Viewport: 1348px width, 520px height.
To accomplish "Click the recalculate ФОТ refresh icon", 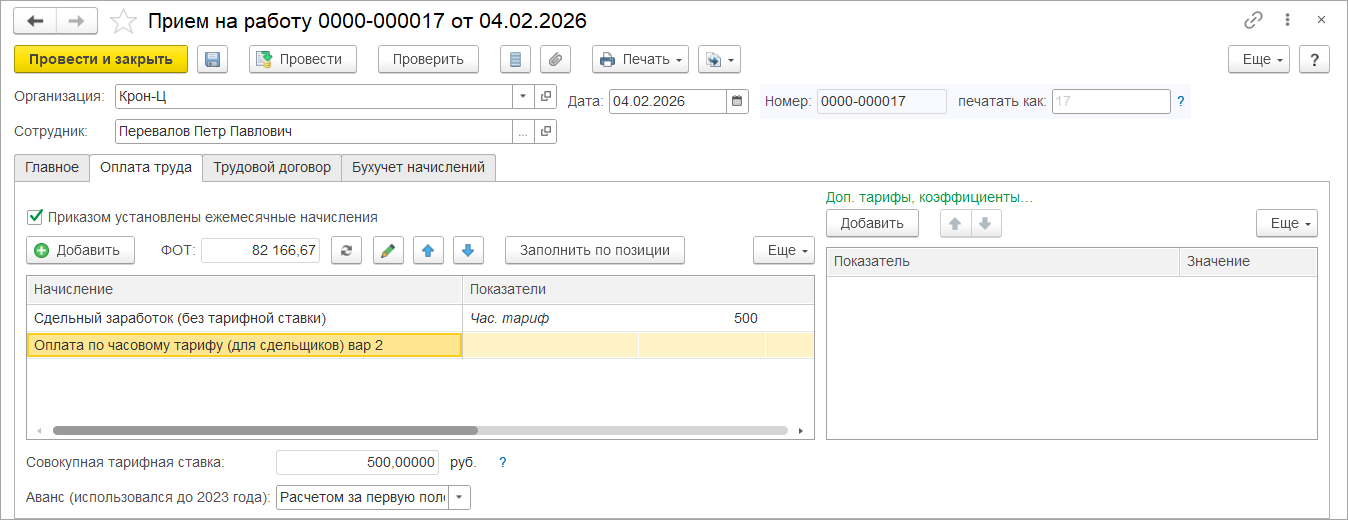I will pos(346,250).
